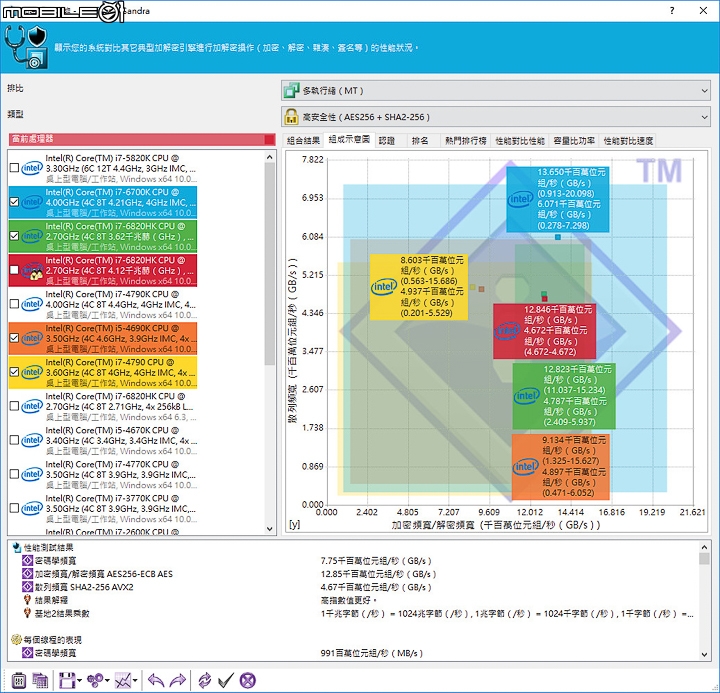Click the floppy disk save icon

[x=67, y=680]
